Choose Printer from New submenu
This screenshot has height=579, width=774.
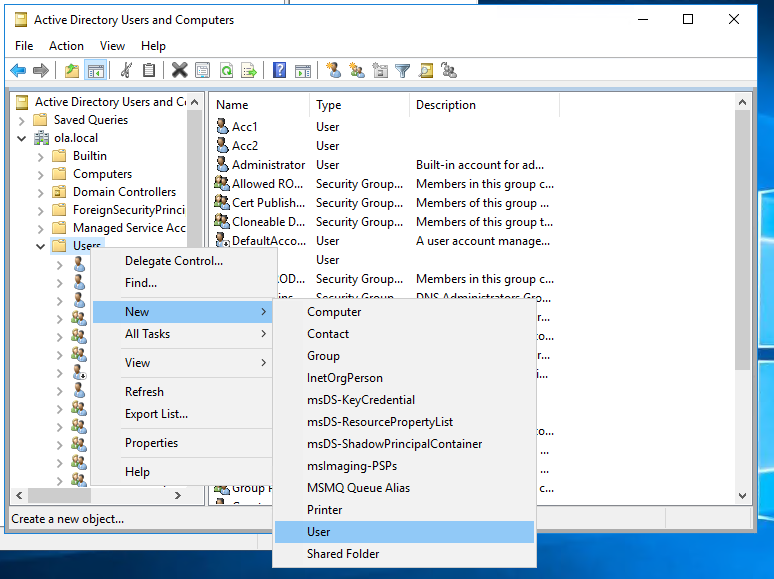click(404, 510)
